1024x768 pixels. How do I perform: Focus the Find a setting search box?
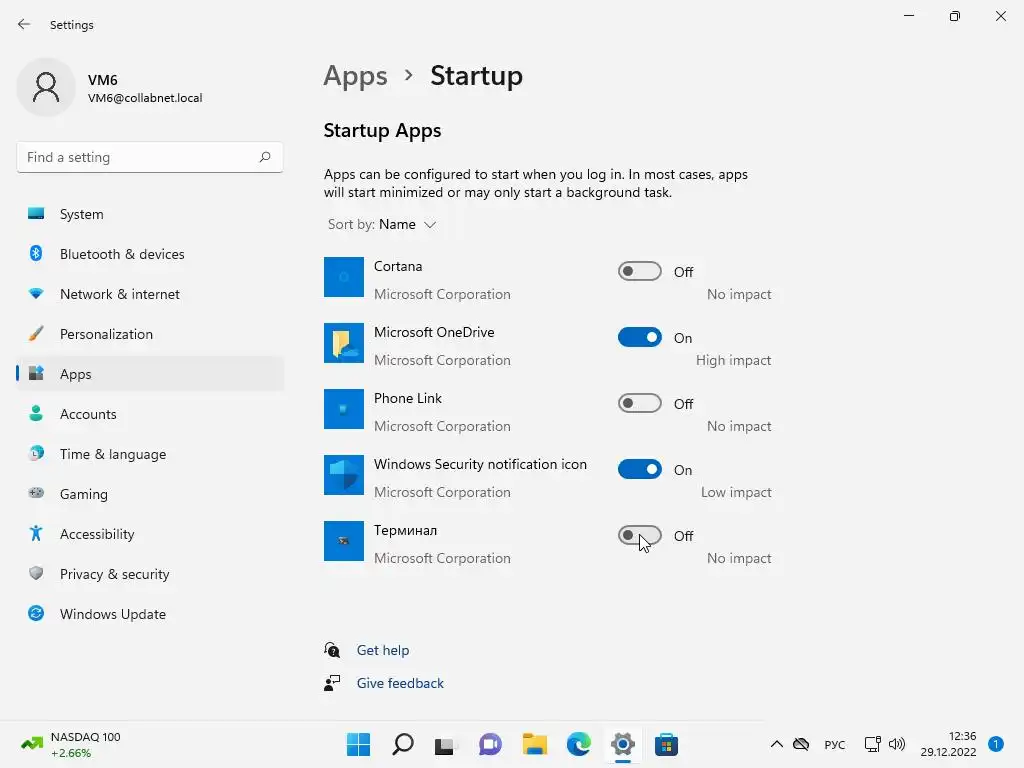pos(150,157)
